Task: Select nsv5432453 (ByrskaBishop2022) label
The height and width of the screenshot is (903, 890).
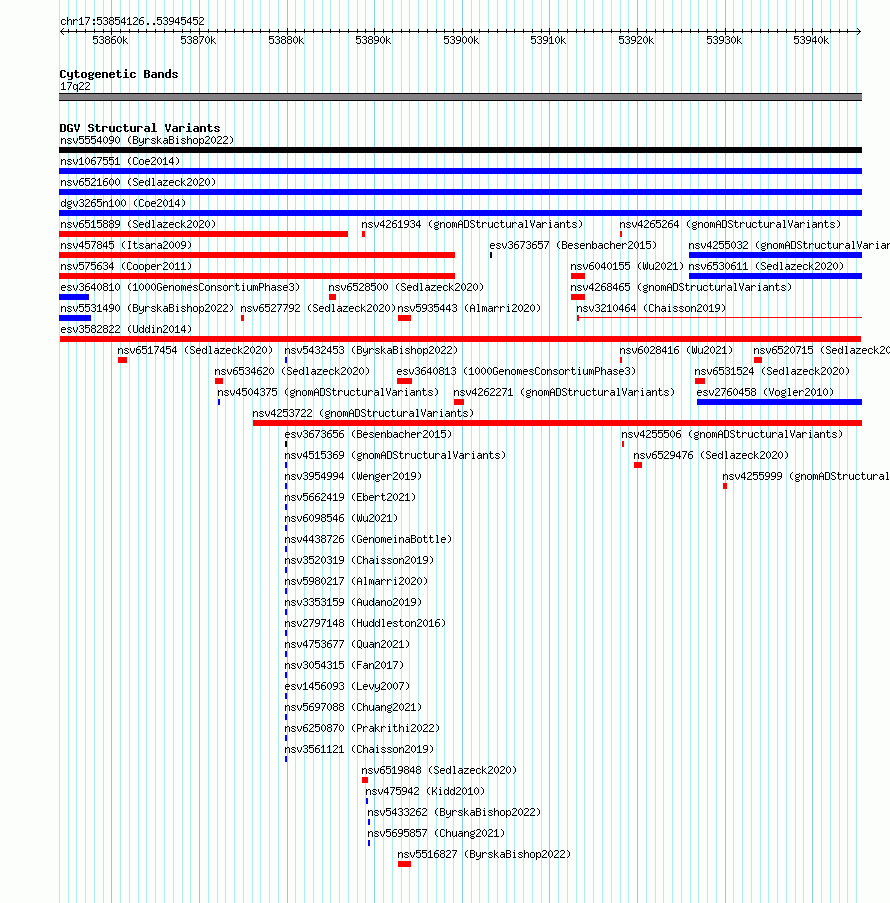Action: (372, 350)
